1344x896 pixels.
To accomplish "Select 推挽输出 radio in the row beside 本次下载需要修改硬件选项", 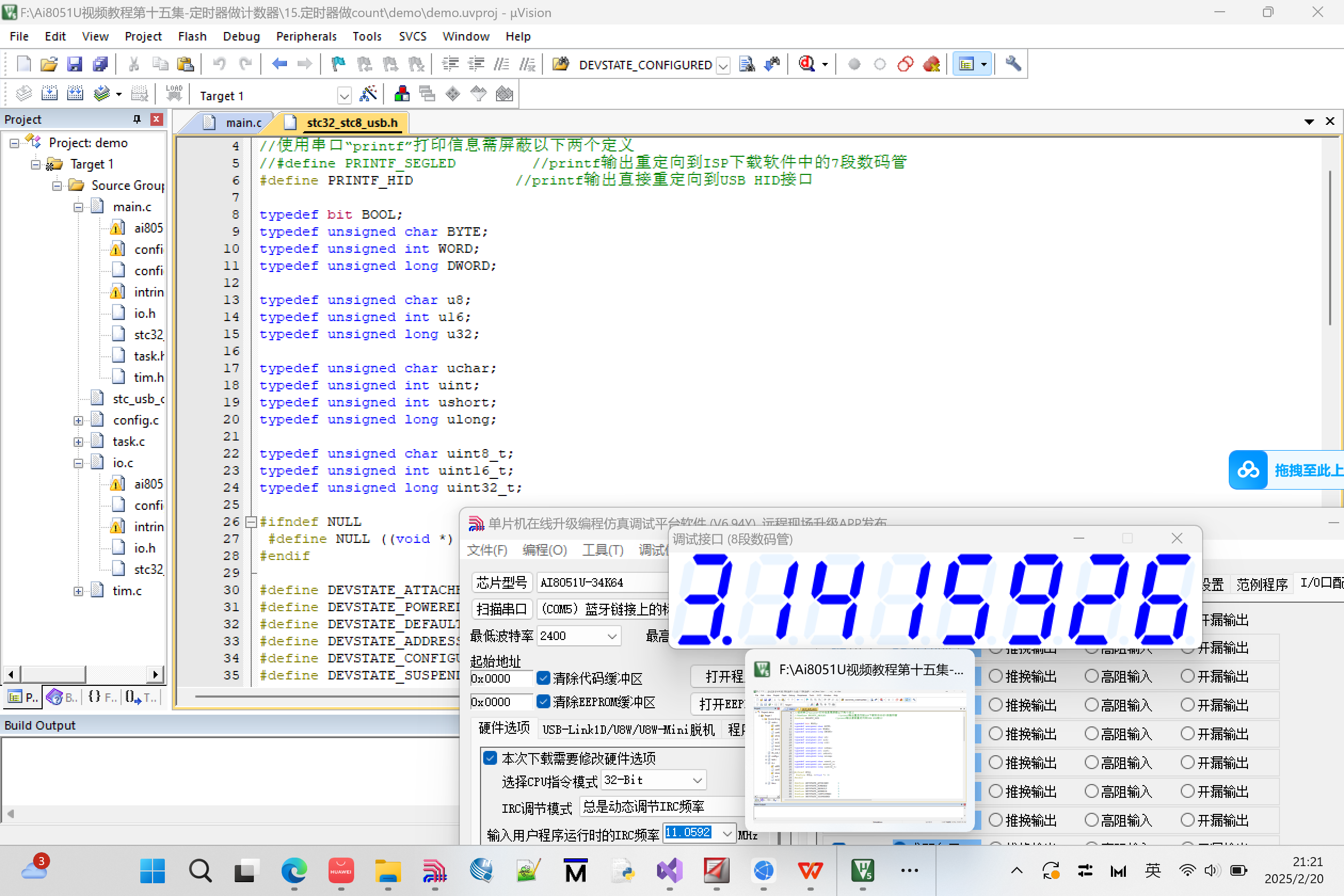I will point(995,762).
